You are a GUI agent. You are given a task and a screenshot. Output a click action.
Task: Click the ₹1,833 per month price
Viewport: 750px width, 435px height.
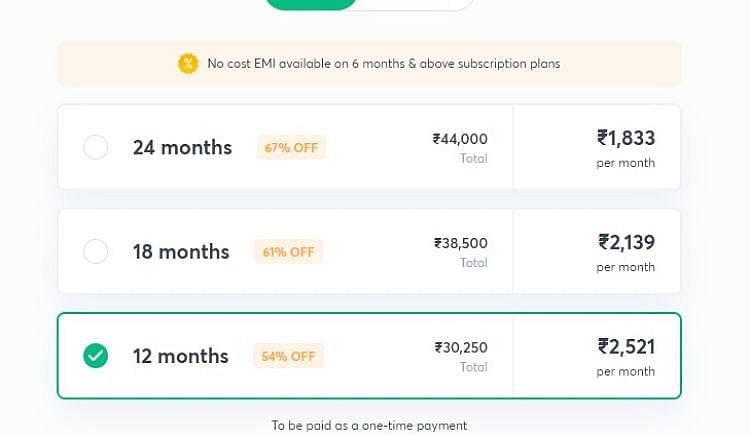[x=626, y=138]
